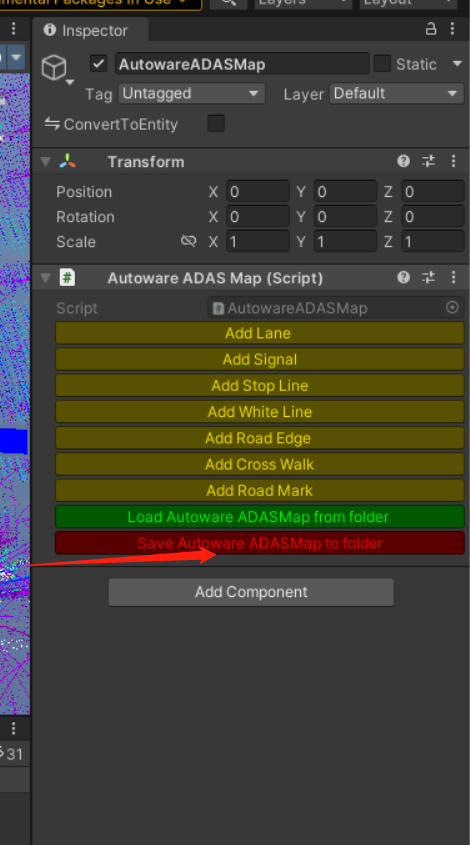Click the Add Stop Line button
The width and height of the screenshot is (470, 845).
point(259,386)
